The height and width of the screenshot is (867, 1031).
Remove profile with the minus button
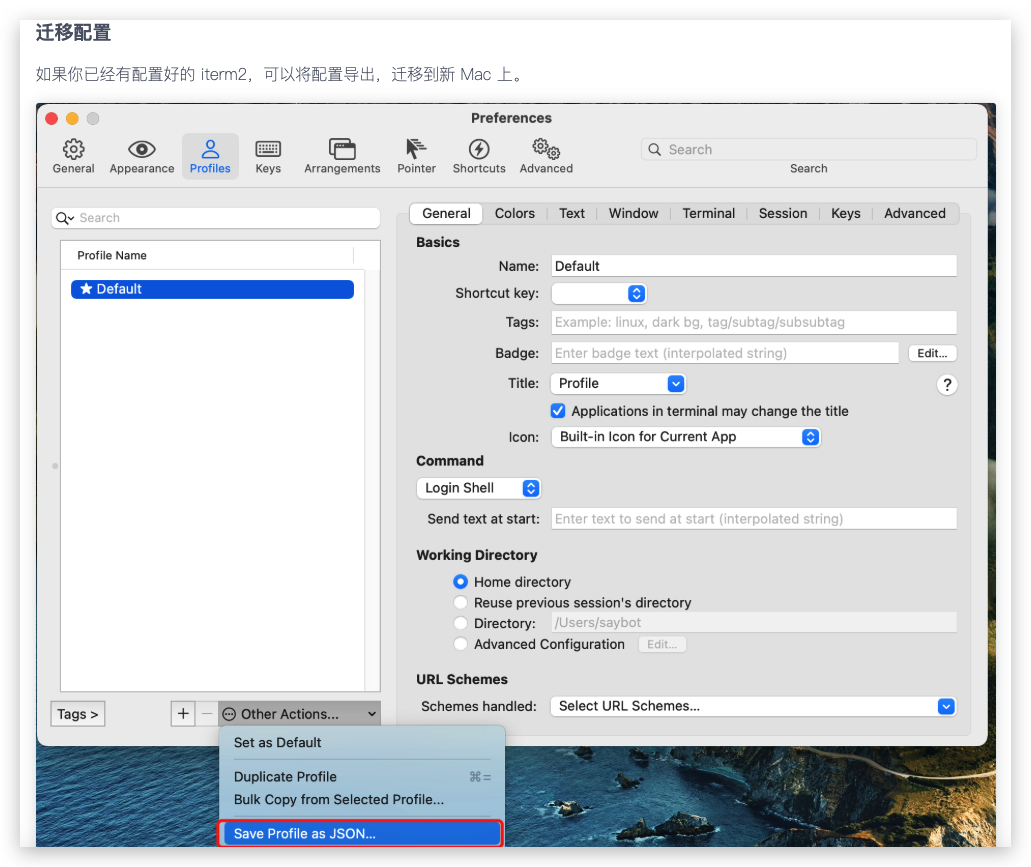click(x=206, y=714)
